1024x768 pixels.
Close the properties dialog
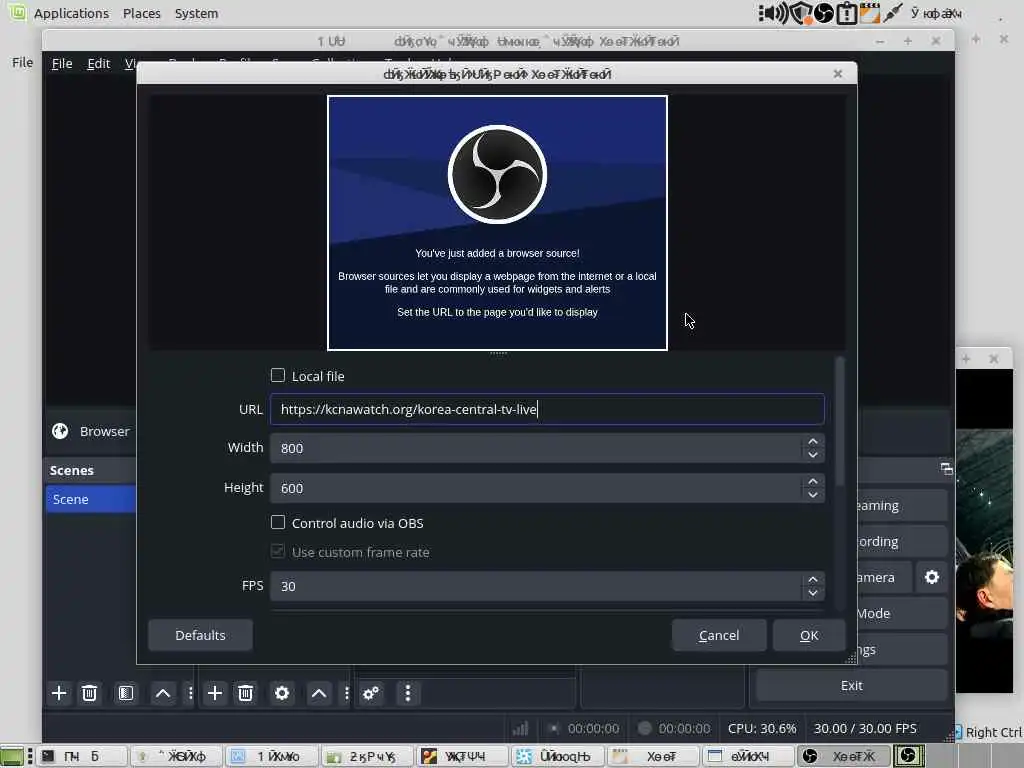tap(838, 74)
